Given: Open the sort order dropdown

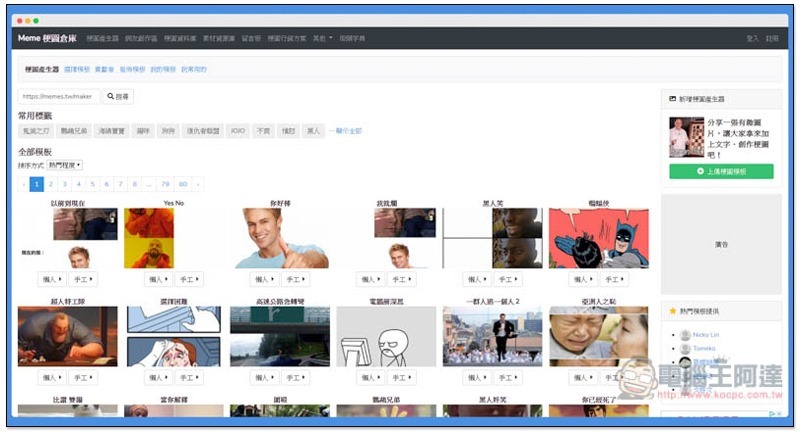Looking at the screenshot, I should [x=65, y=165].
